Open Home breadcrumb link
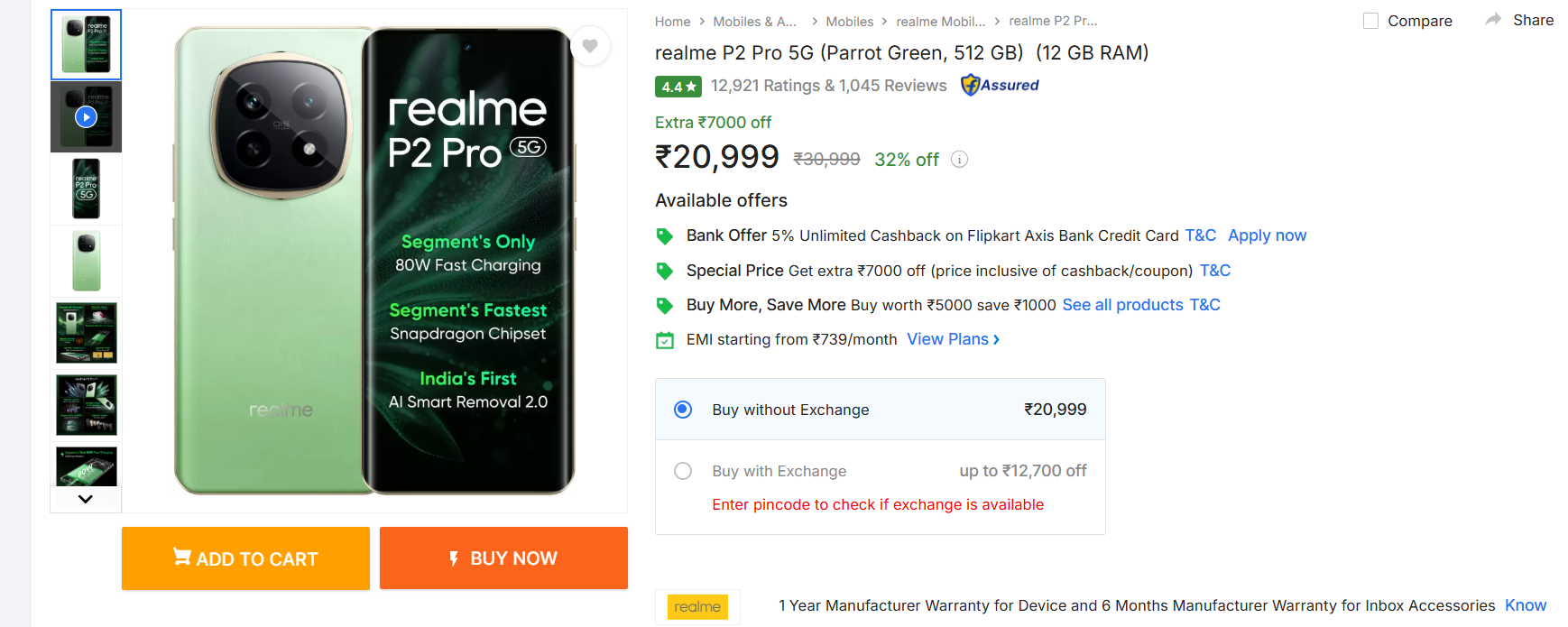This screenshot has width=1568, height=627. point(672,22)
